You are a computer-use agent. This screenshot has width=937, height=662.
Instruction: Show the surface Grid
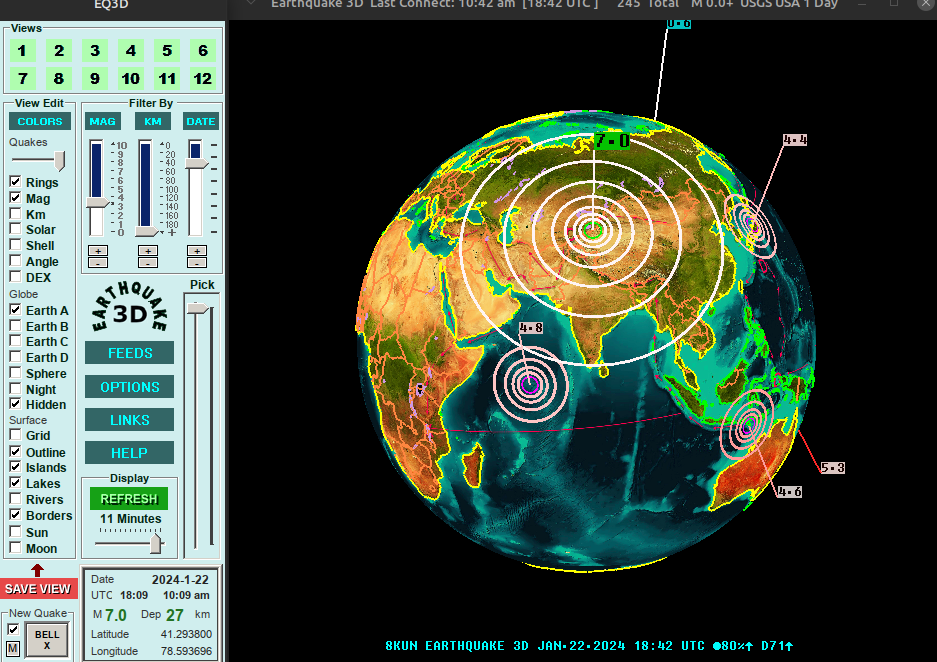(16, 435)
